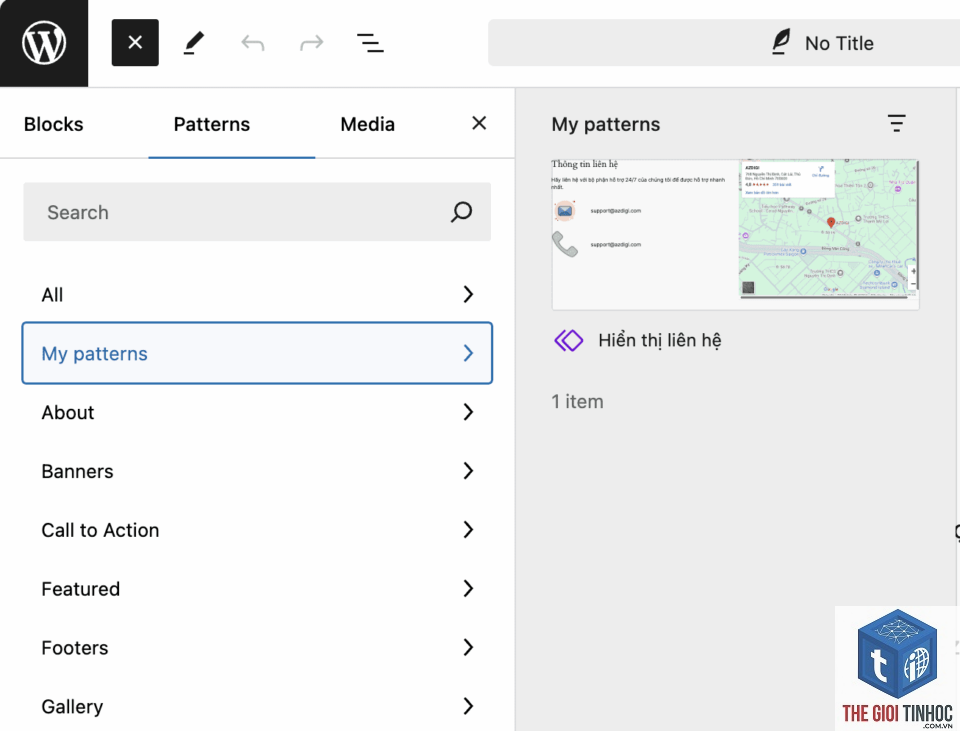Open the Call to Action category
Viewport: 960px width, 731px height.
(x=257, y=530)
